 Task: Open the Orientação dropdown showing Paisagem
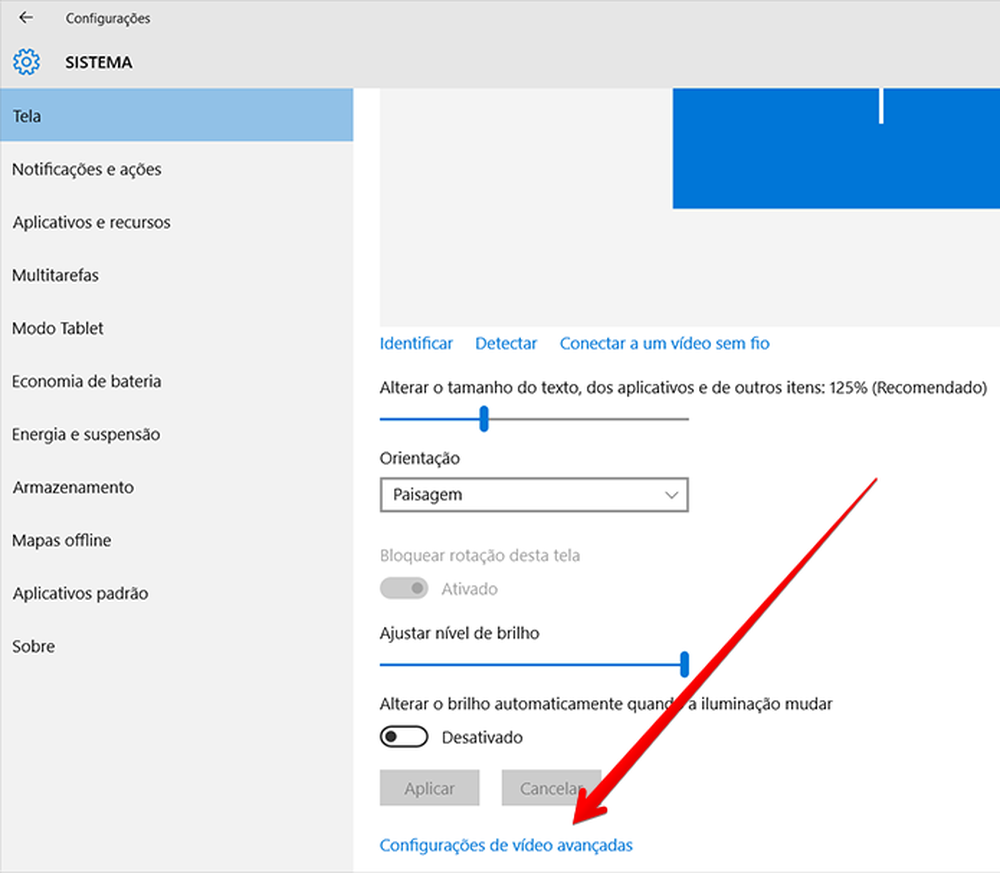(534, 494)
